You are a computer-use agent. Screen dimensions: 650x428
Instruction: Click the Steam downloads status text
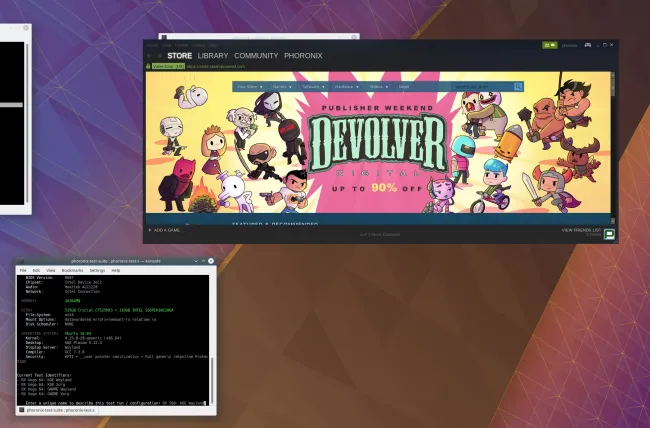coord(380,235)
